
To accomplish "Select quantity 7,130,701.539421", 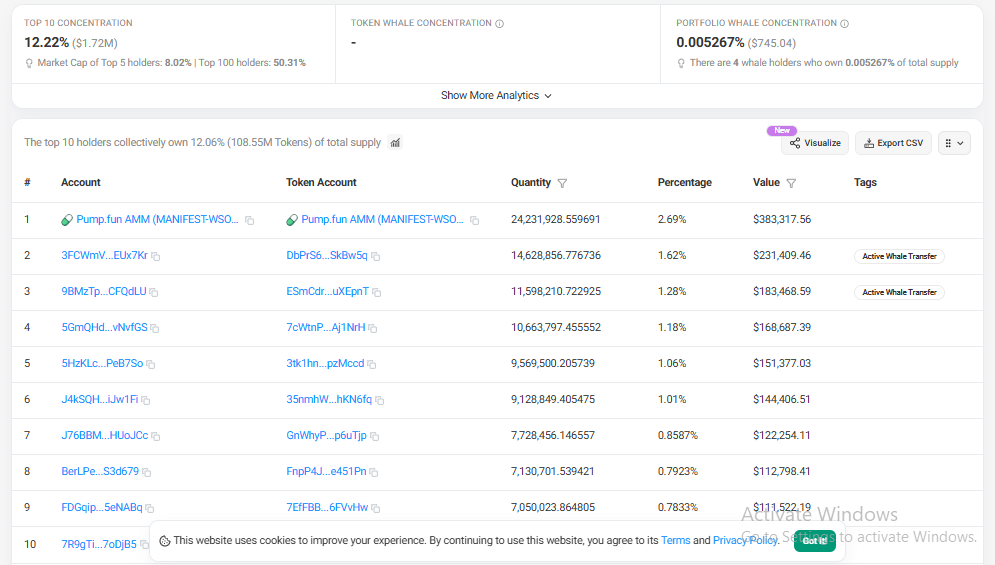I will click(x=553, y=471).
